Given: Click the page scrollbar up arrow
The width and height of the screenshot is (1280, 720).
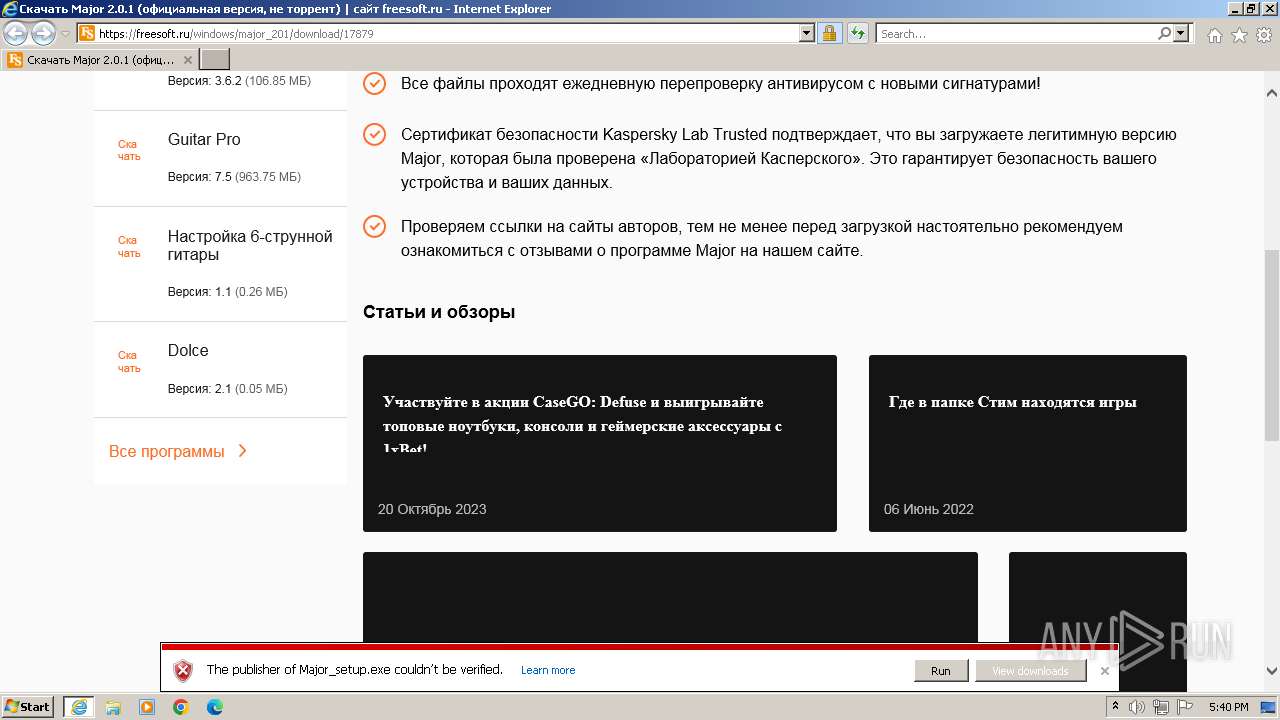Looking at the screenshot, I should point(1272,93).
